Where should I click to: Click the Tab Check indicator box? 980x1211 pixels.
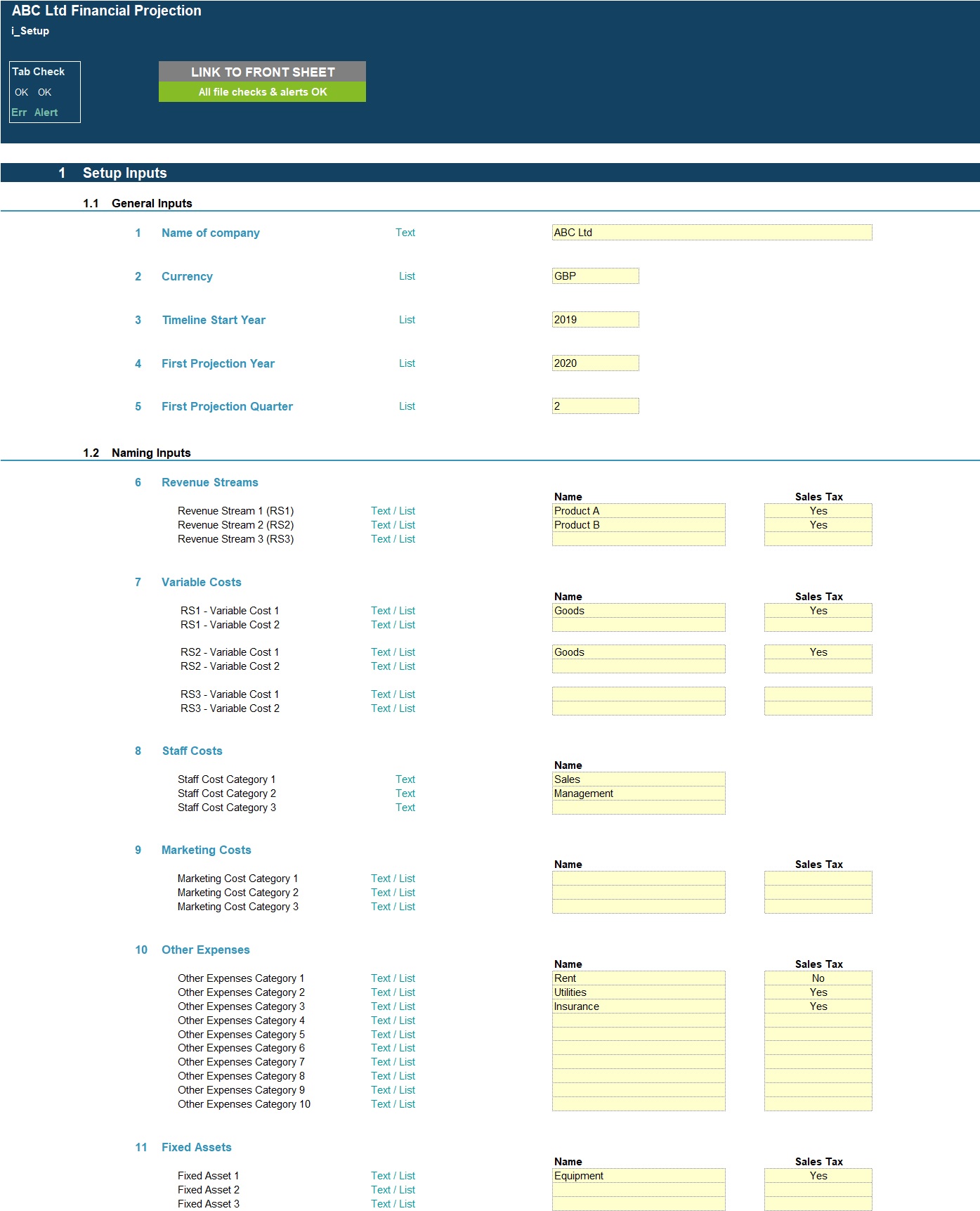click(x=45, y=92)
